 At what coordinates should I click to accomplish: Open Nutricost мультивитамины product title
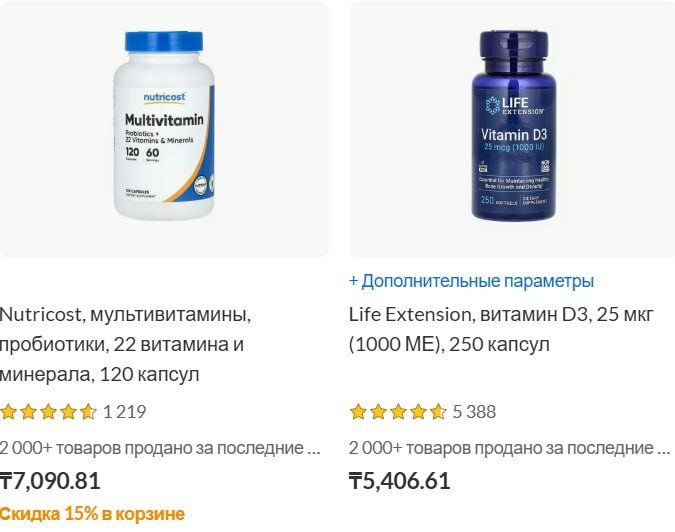(125, 344)
